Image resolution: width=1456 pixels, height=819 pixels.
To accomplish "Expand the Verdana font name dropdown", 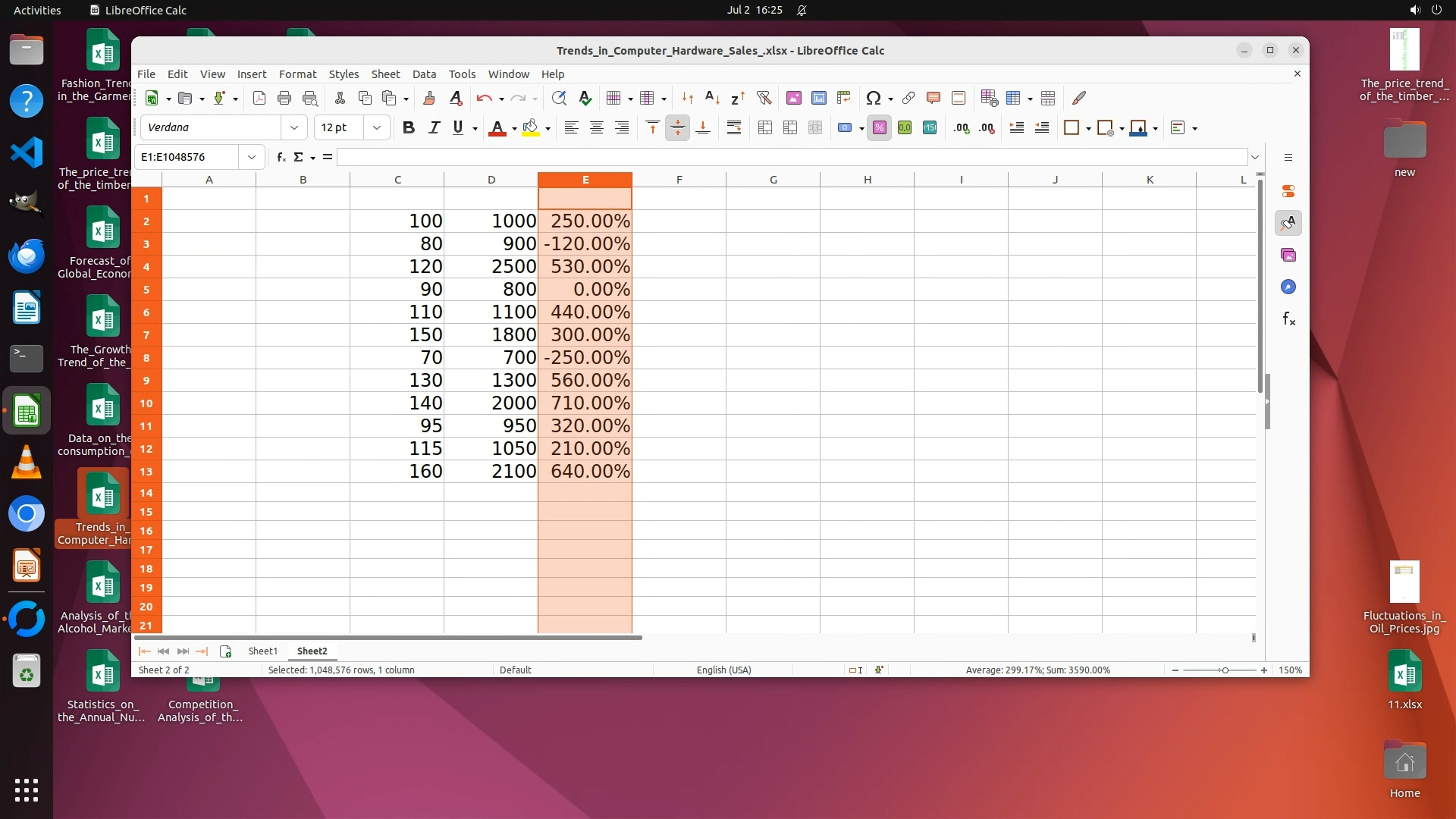I will pos(294,127).
